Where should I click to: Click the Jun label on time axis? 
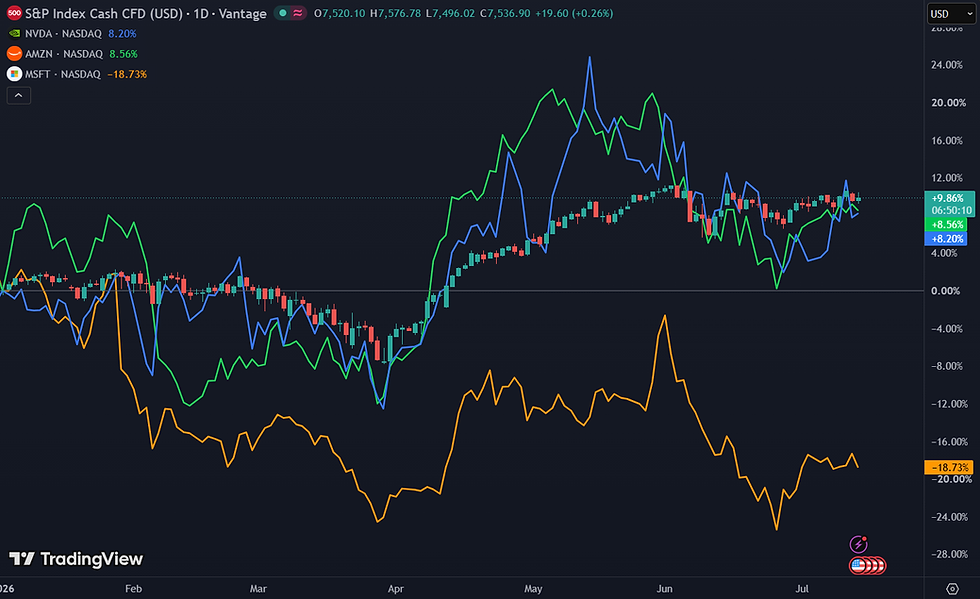tap(664, 589)
